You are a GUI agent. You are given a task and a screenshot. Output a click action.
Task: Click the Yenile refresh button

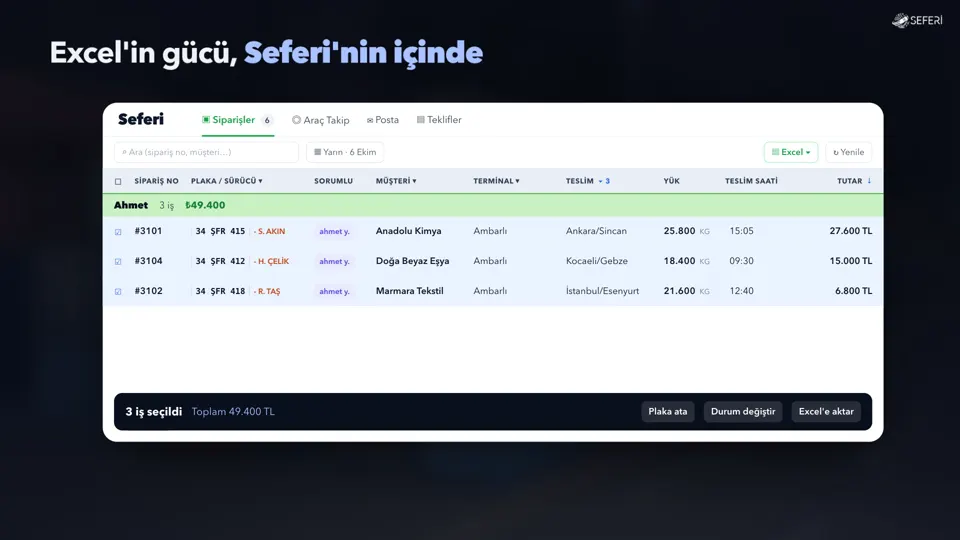click(849, 152)
